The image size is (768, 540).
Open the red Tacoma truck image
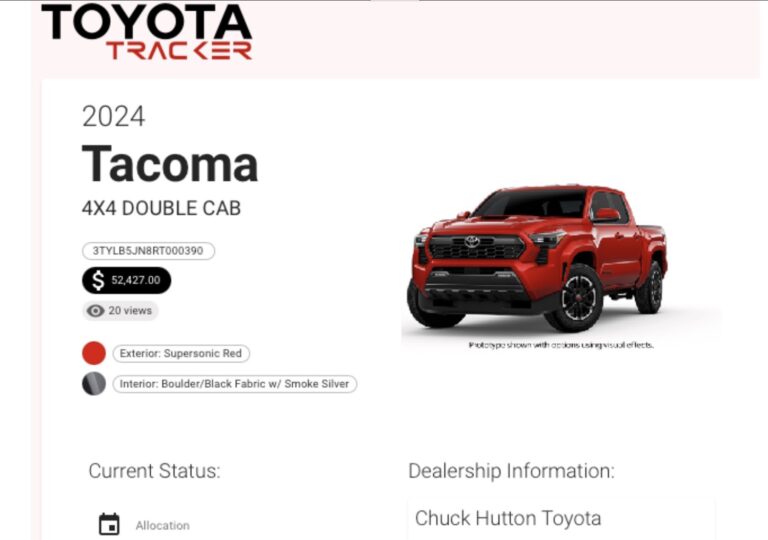click(x=537, y=258)
